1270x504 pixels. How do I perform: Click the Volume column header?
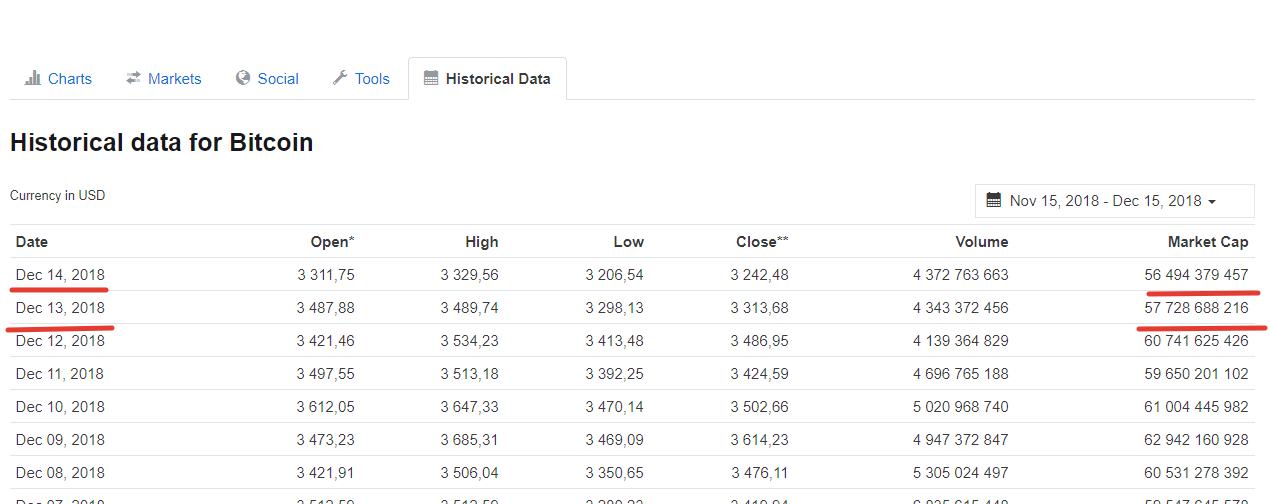pyautogui.click(x=981, y=242)
